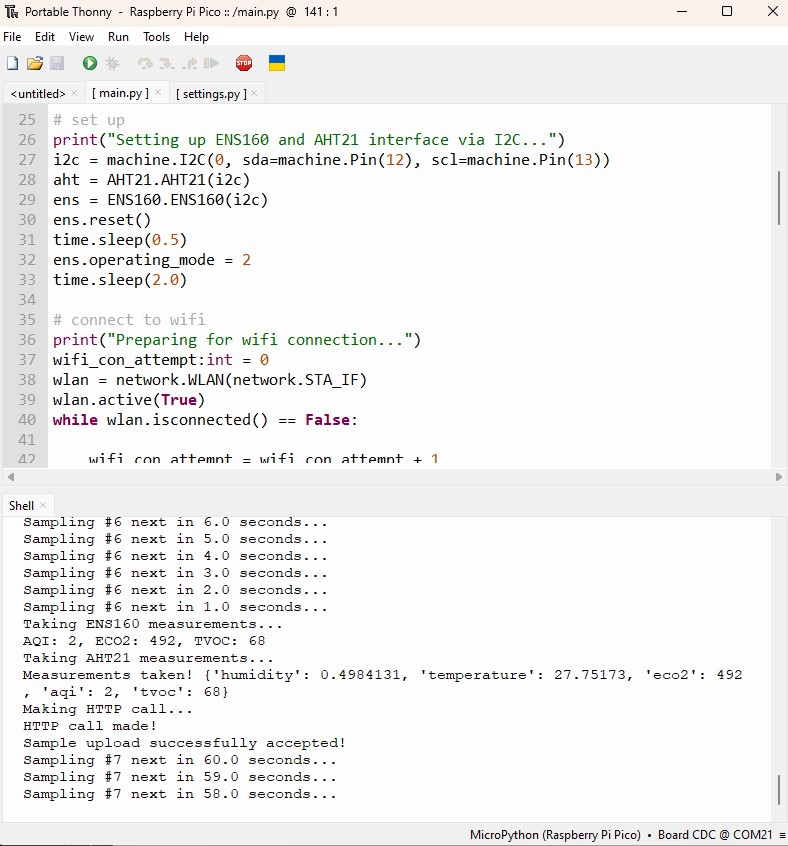Click the editor vertical scrollbar
Image resolution: width=788 pixels, height=846 pixels.
pos(779,197)
